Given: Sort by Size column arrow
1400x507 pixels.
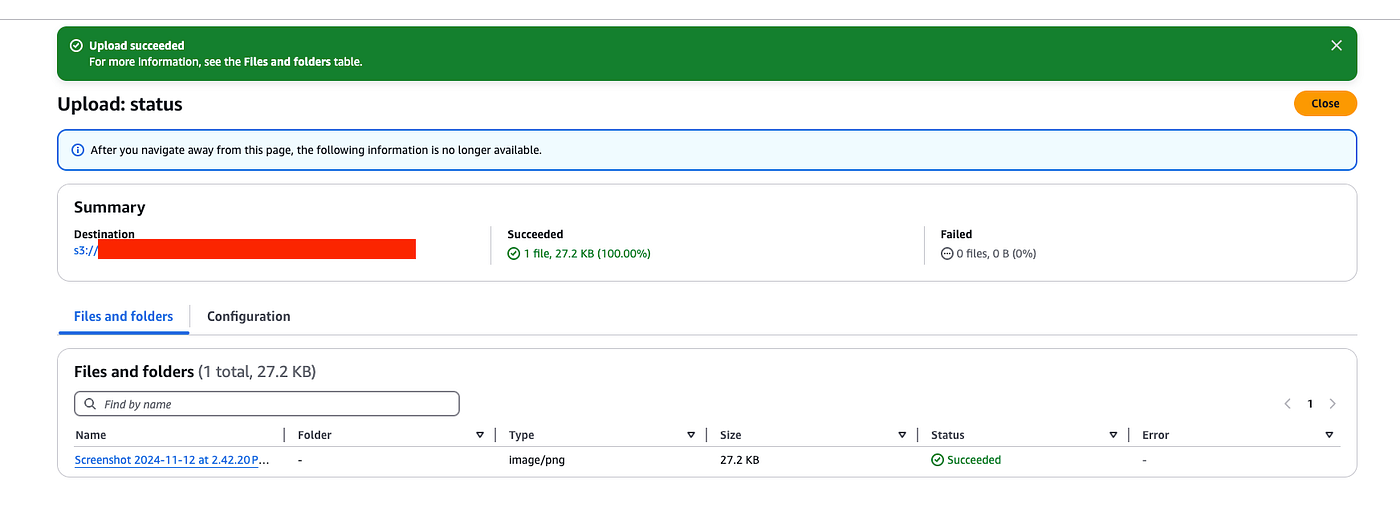Looking at the screenshot, I should pos(902,435).
